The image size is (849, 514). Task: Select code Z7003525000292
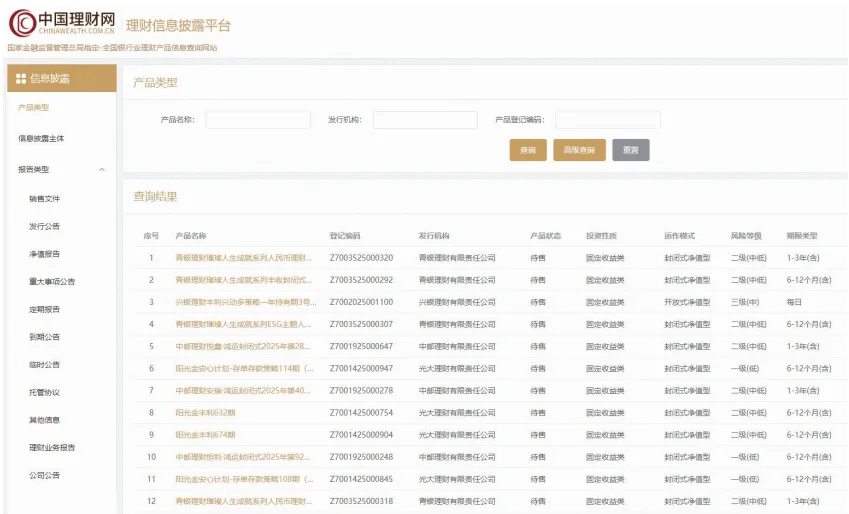click(x=361, y=280)
